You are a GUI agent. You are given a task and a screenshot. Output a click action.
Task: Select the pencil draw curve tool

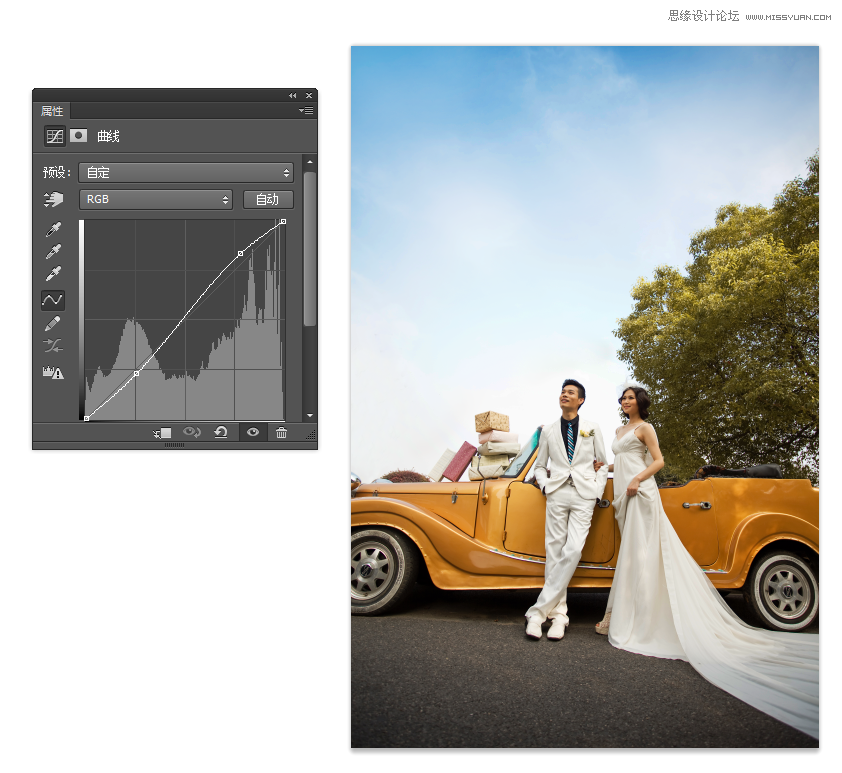53,324
